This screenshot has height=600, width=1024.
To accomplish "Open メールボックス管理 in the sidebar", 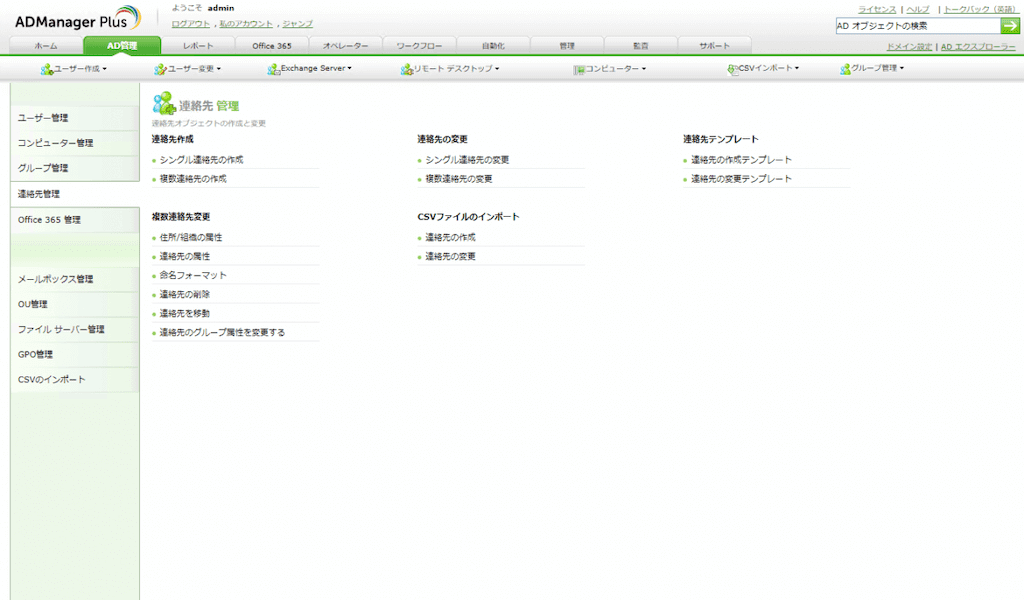I will coord(74,279).
